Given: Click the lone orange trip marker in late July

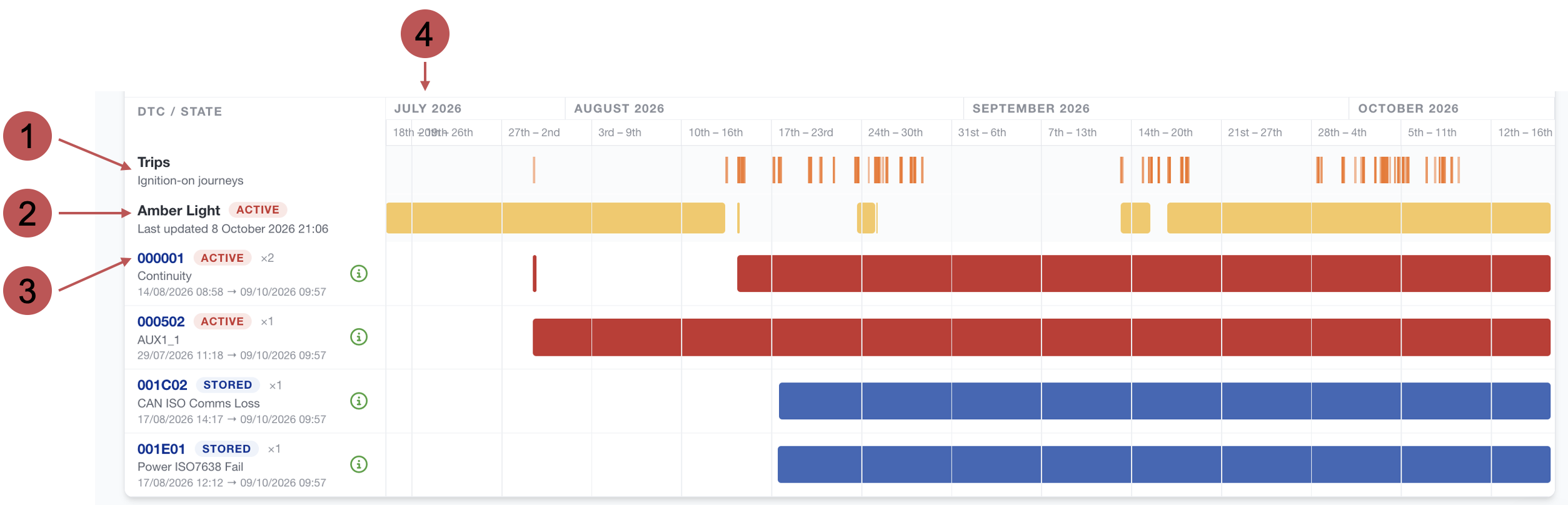Looking at the screenshot, I should [x=534, y=170].
